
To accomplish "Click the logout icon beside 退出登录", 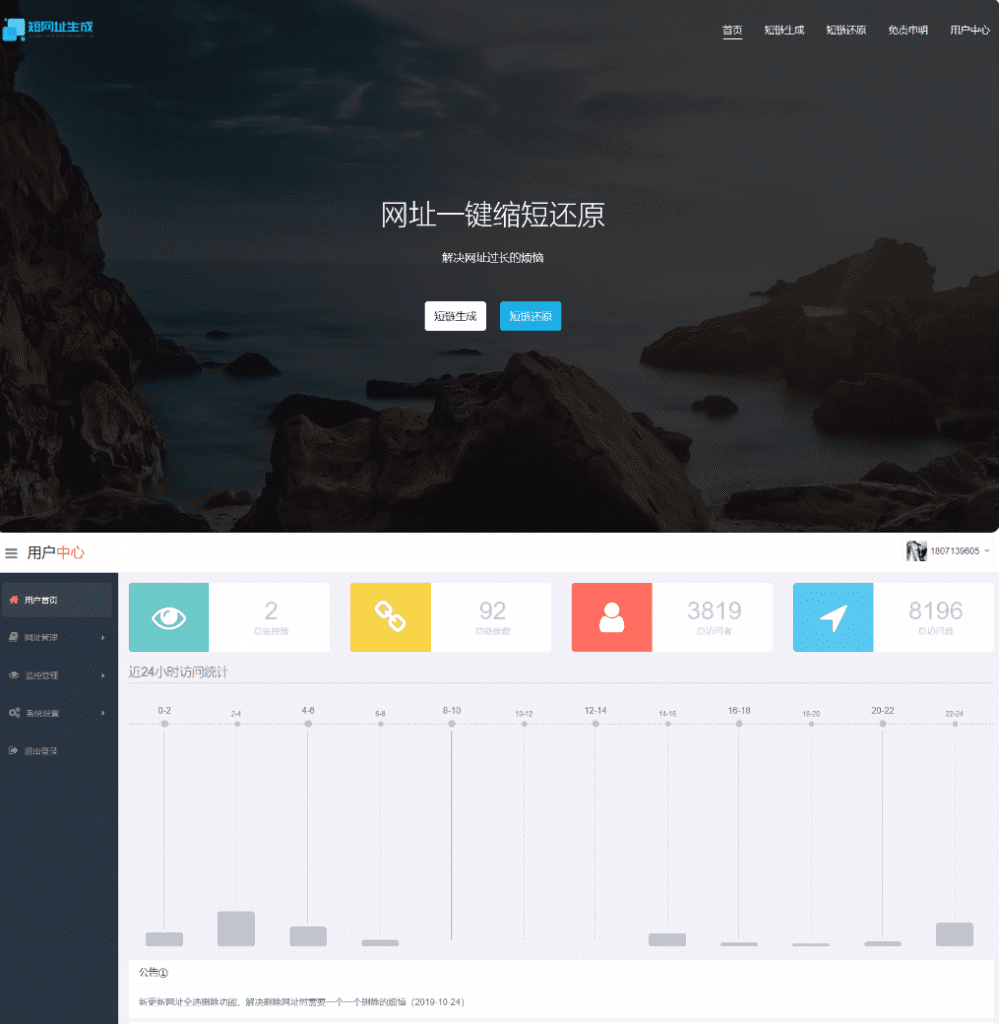I will pos(13,751).
